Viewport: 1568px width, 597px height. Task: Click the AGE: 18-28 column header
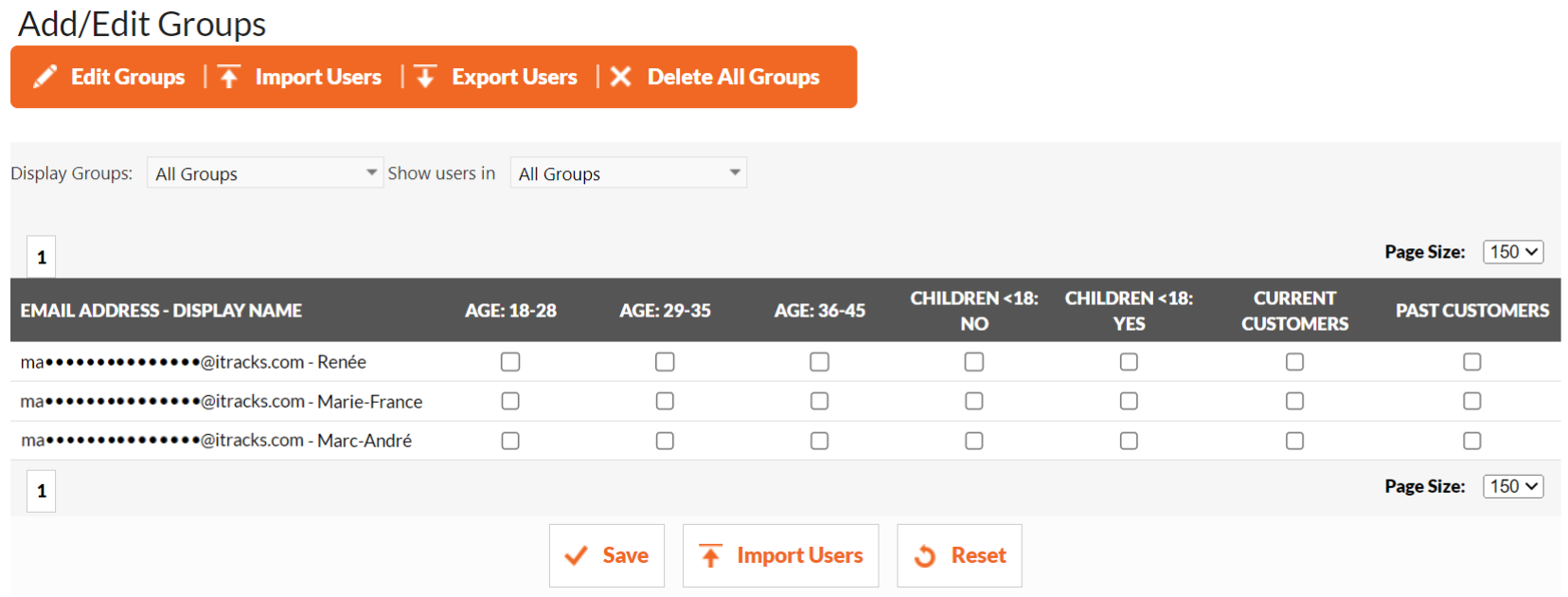[x=510, y=311]
